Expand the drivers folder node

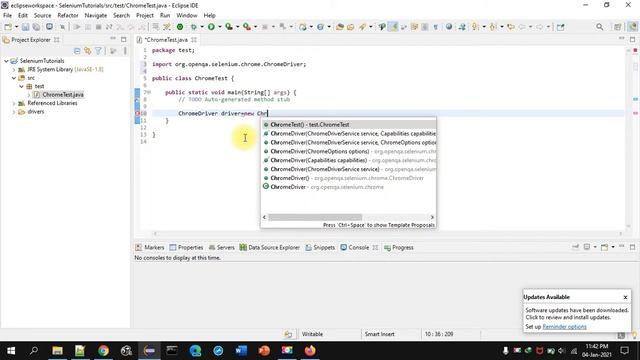(x=14, y=112)
